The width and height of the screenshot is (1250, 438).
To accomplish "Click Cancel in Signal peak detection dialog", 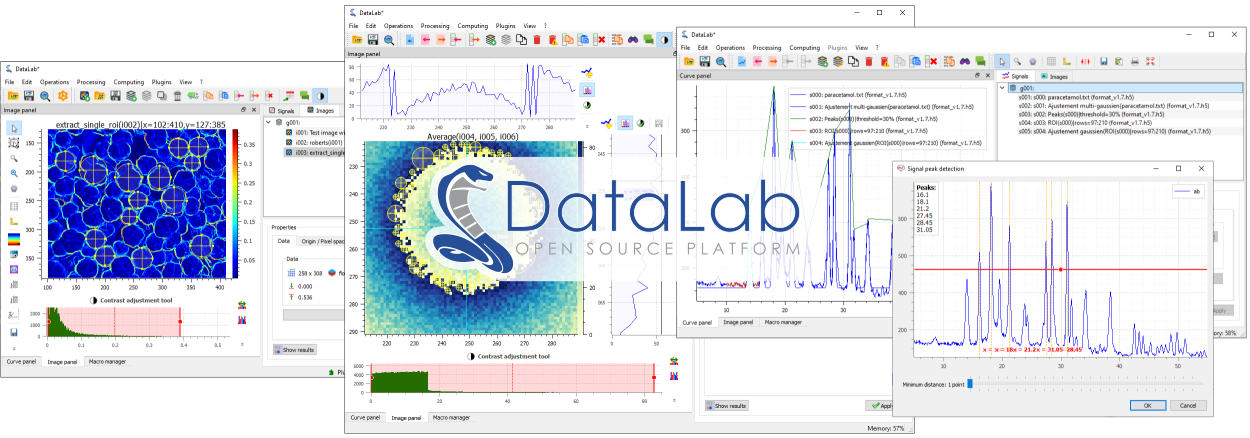I will click(x=1188, y=405).
